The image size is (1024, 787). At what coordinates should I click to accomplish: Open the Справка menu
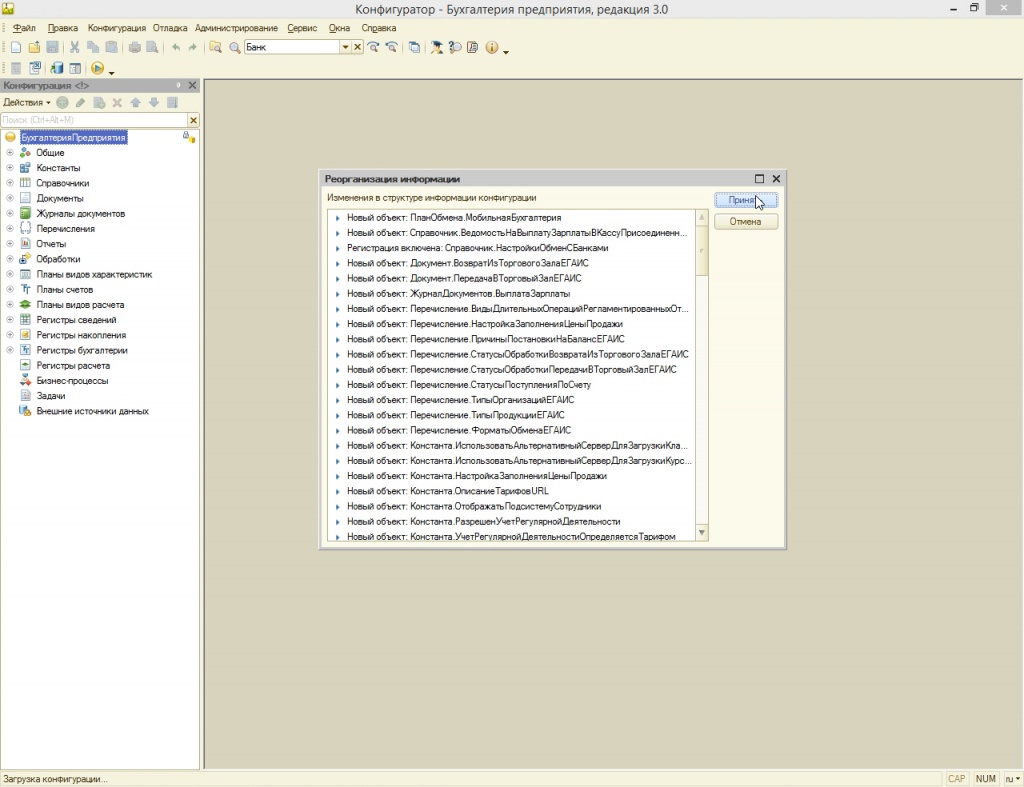[379, 28]
